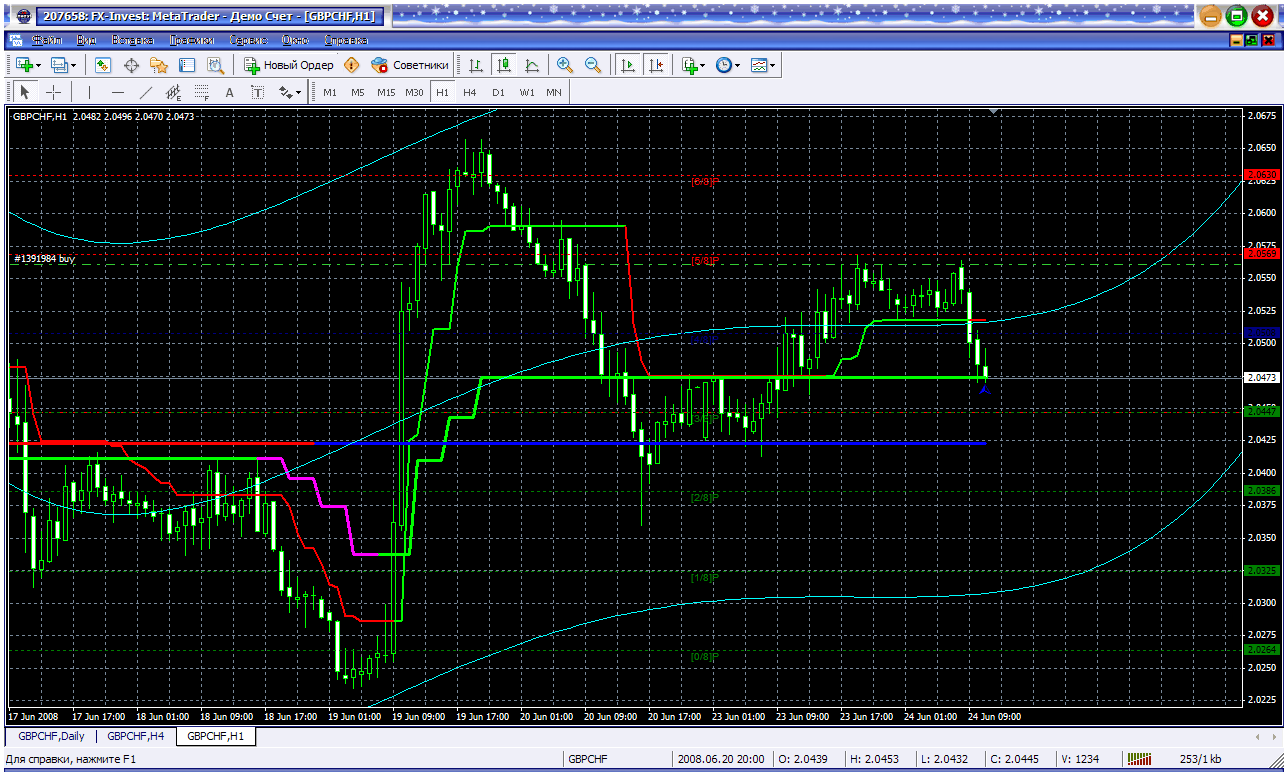Select the trendline drawing tool
The width and height of the screenshot is (1288, 772).
[145, 92]
